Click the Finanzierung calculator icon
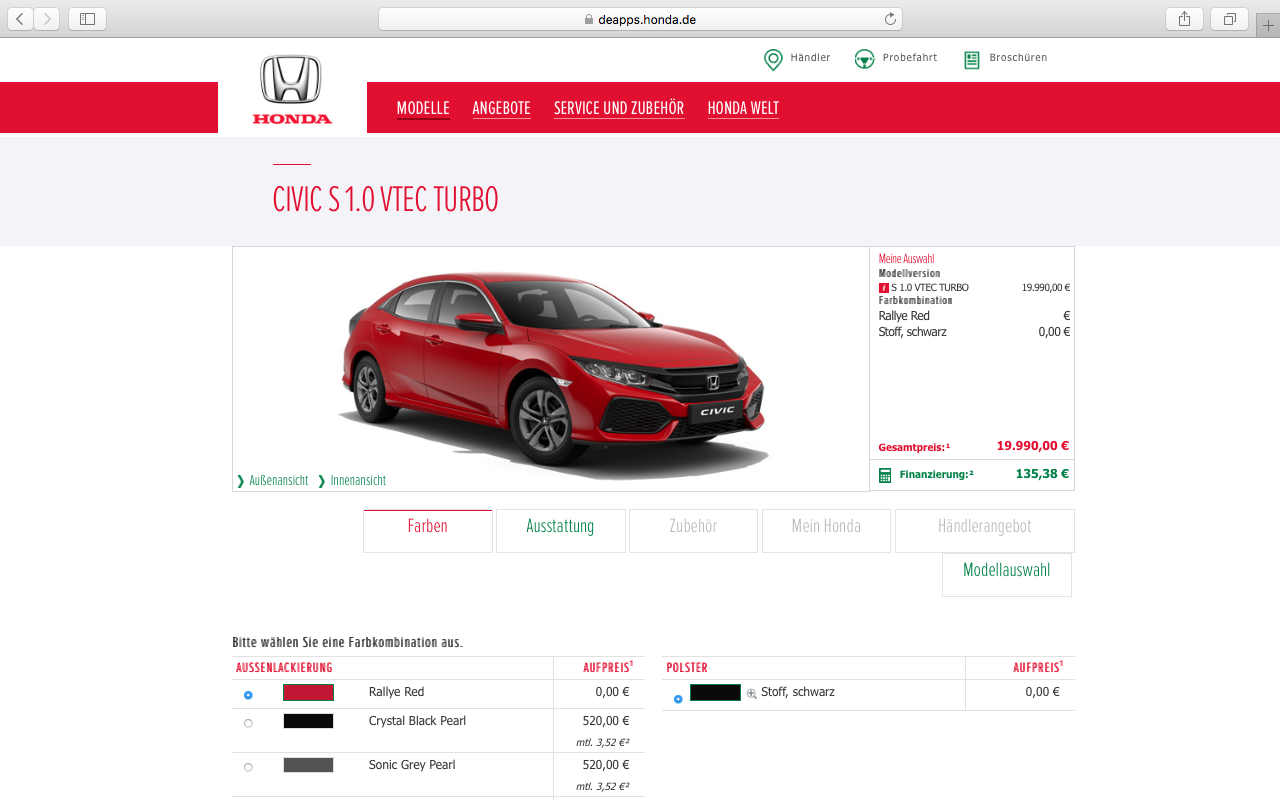1280x800 pixels. (884, 475)
